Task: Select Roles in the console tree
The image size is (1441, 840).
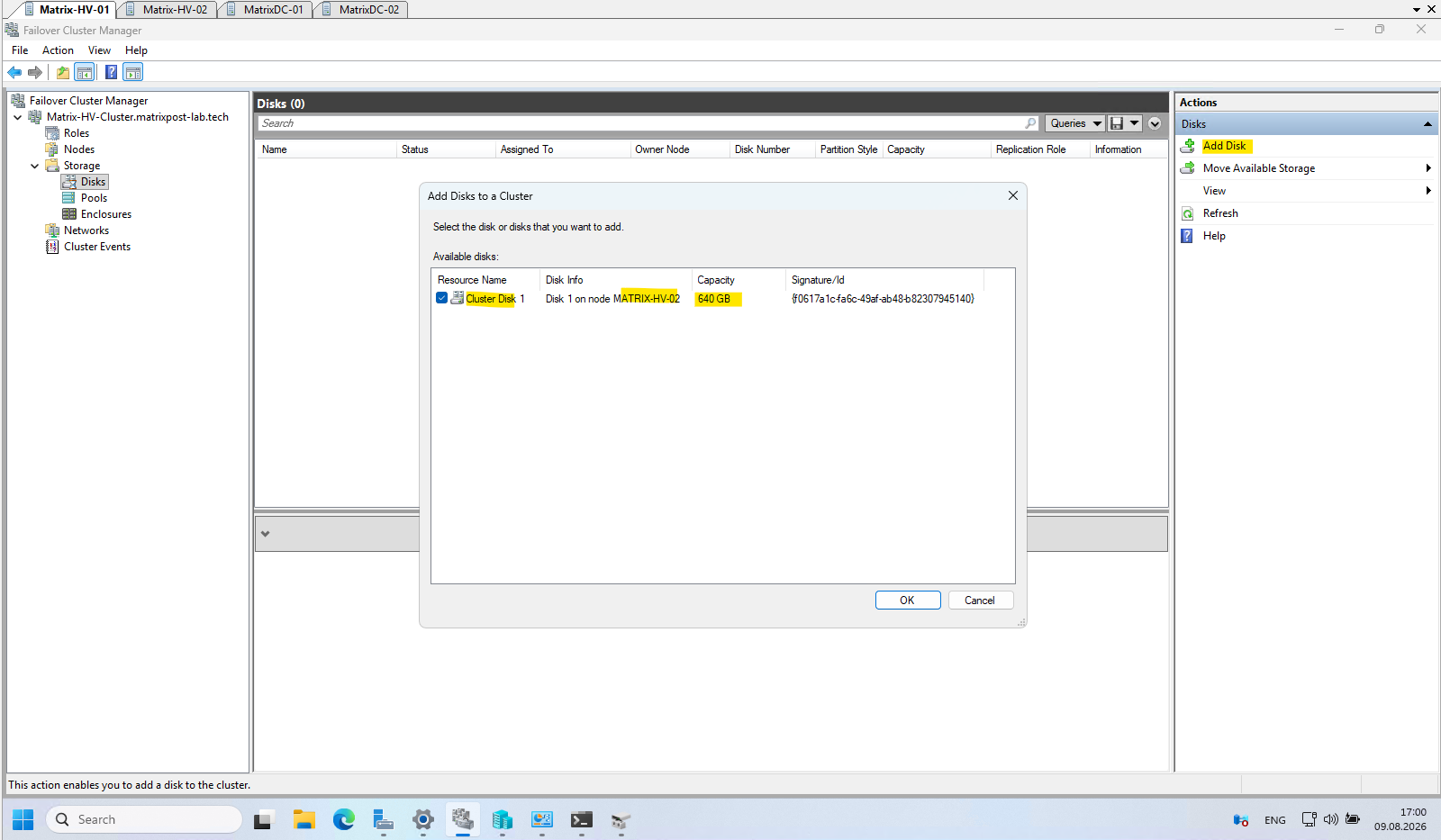Action: point(77,133)
